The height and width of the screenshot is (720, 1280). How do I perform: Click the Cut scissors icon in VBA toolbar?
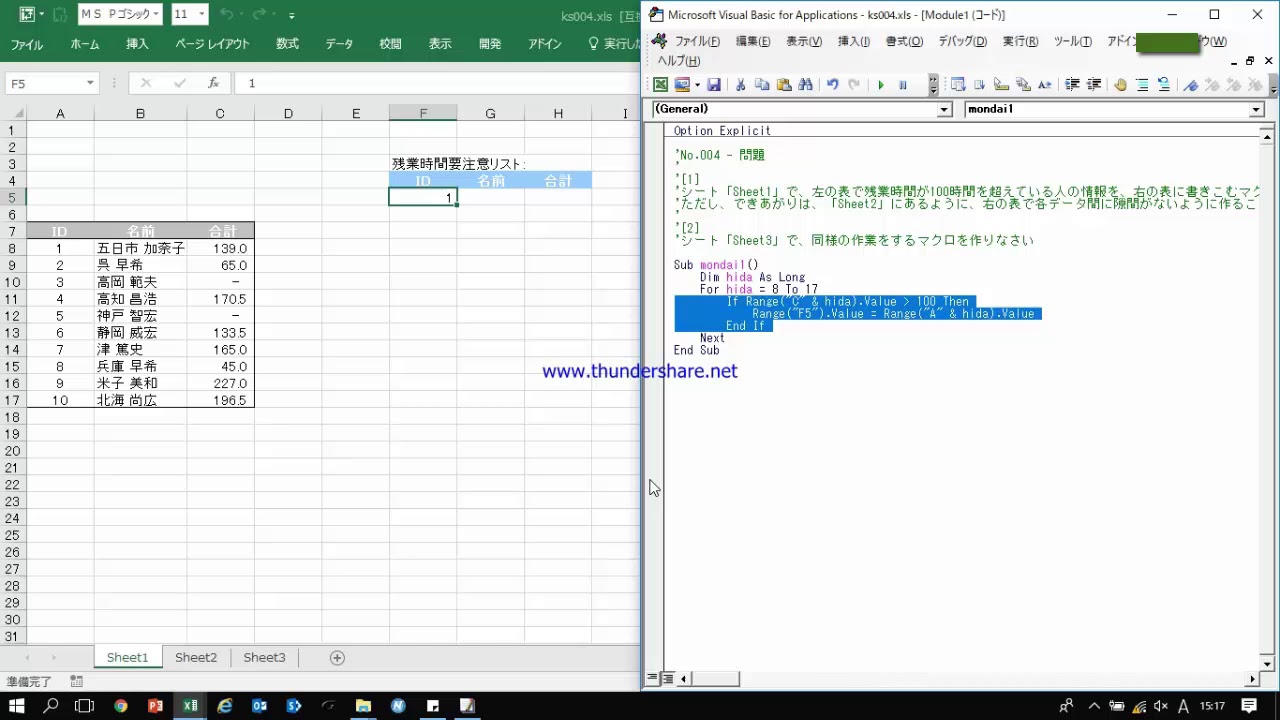(741, 85)
